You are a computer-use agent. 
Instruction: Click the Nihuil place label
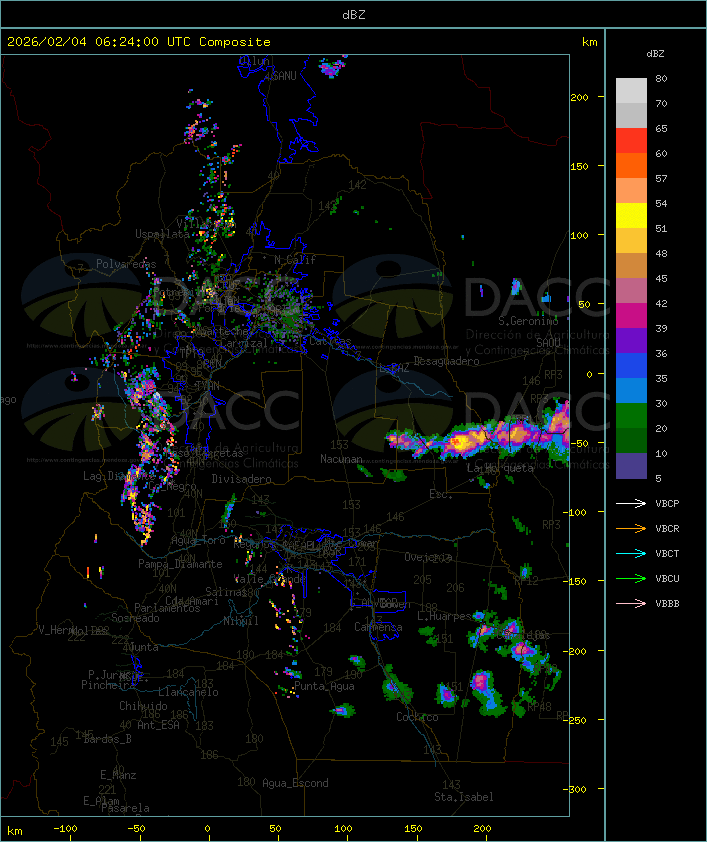coord(241,621)
